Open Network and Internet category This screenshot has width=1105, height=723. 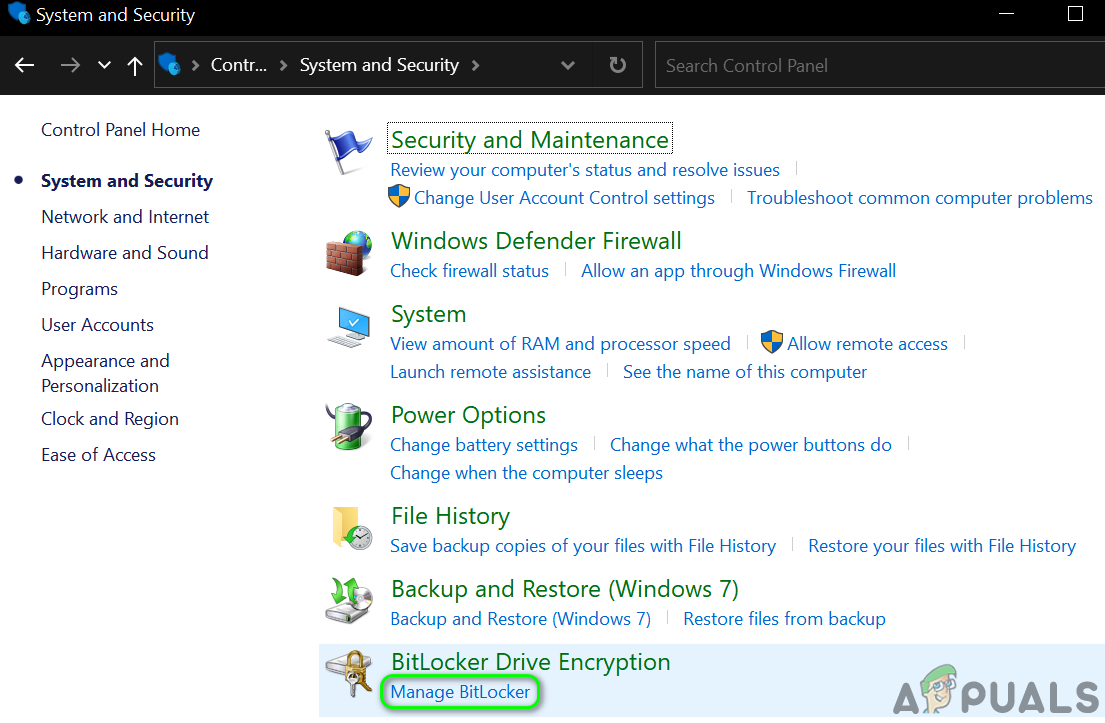(125, 217)
